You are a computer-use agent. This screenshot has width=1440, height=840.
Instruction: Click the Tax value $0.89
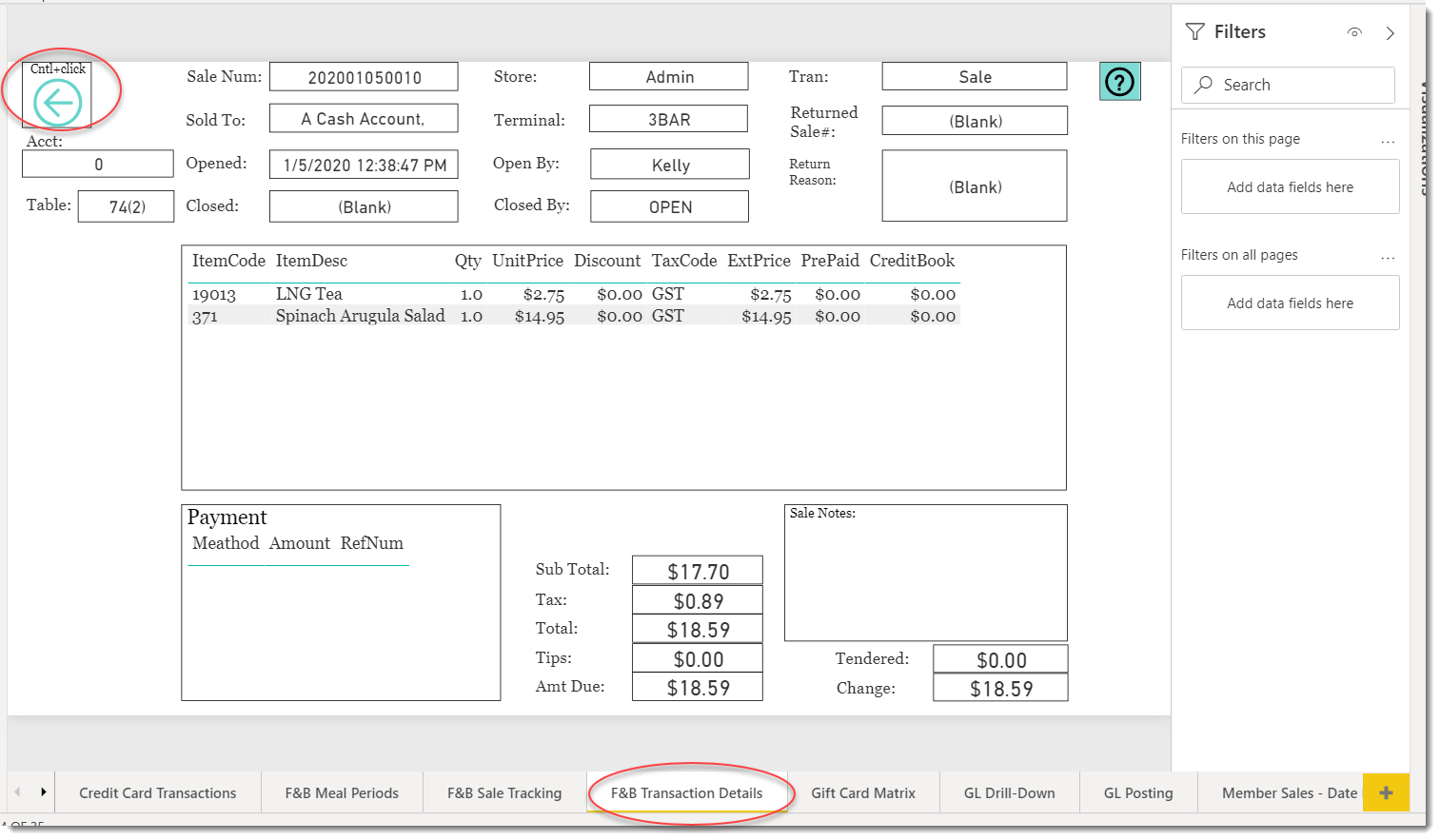tap(698, 600)
